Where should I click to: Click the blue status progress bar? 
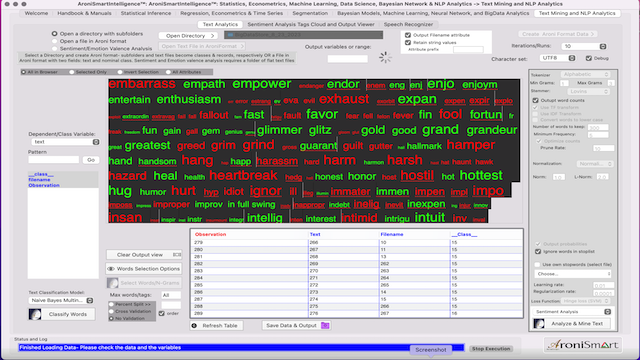(x=241, y=348)
